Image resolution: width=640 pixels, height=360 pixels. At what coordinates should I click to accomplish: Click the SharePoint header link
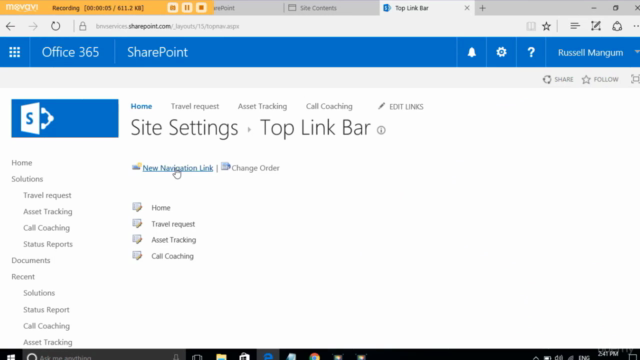(x=158, y=52)
